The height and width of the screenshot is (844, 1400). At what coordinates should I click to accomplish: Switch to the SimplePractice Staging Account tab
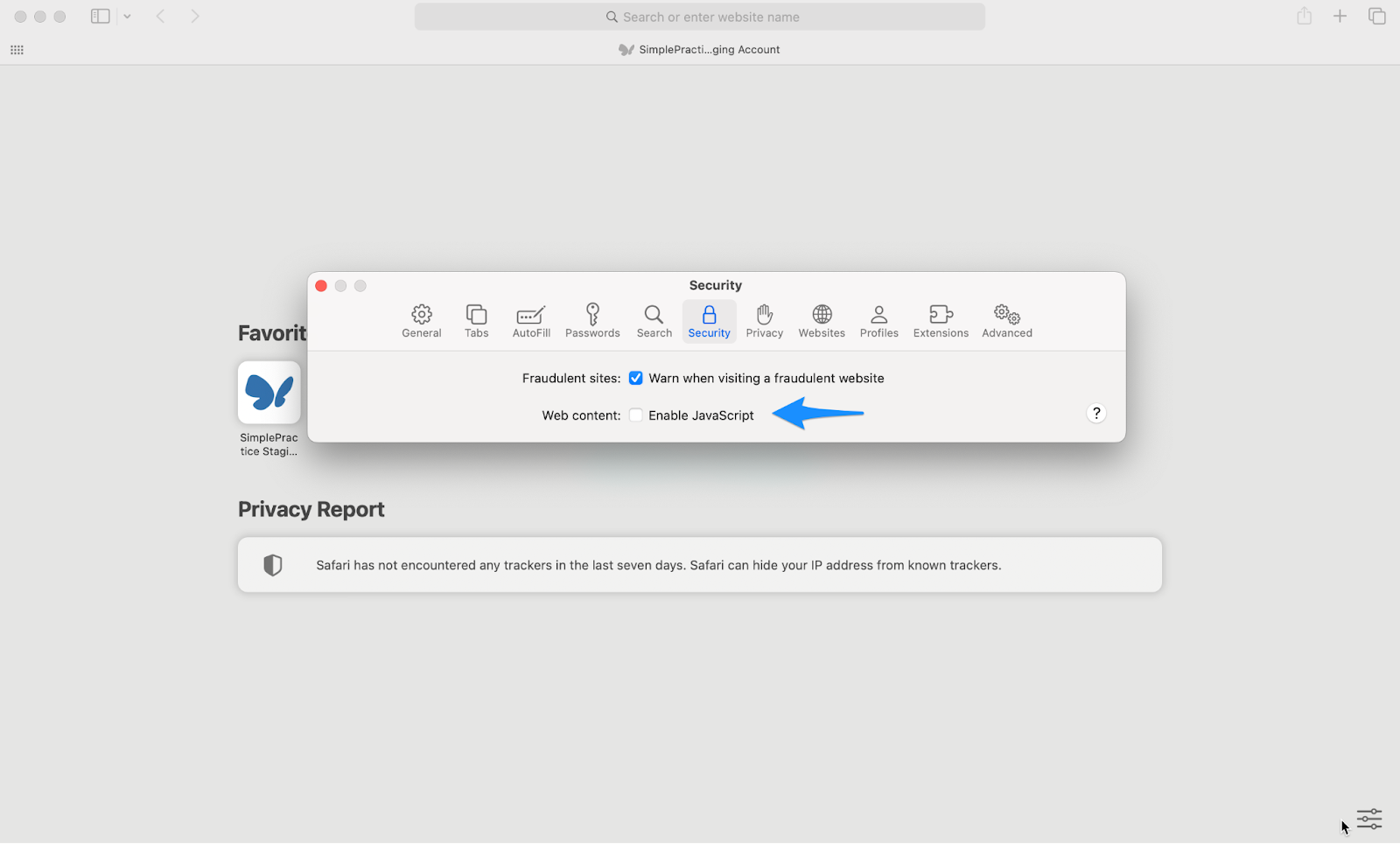700,49
